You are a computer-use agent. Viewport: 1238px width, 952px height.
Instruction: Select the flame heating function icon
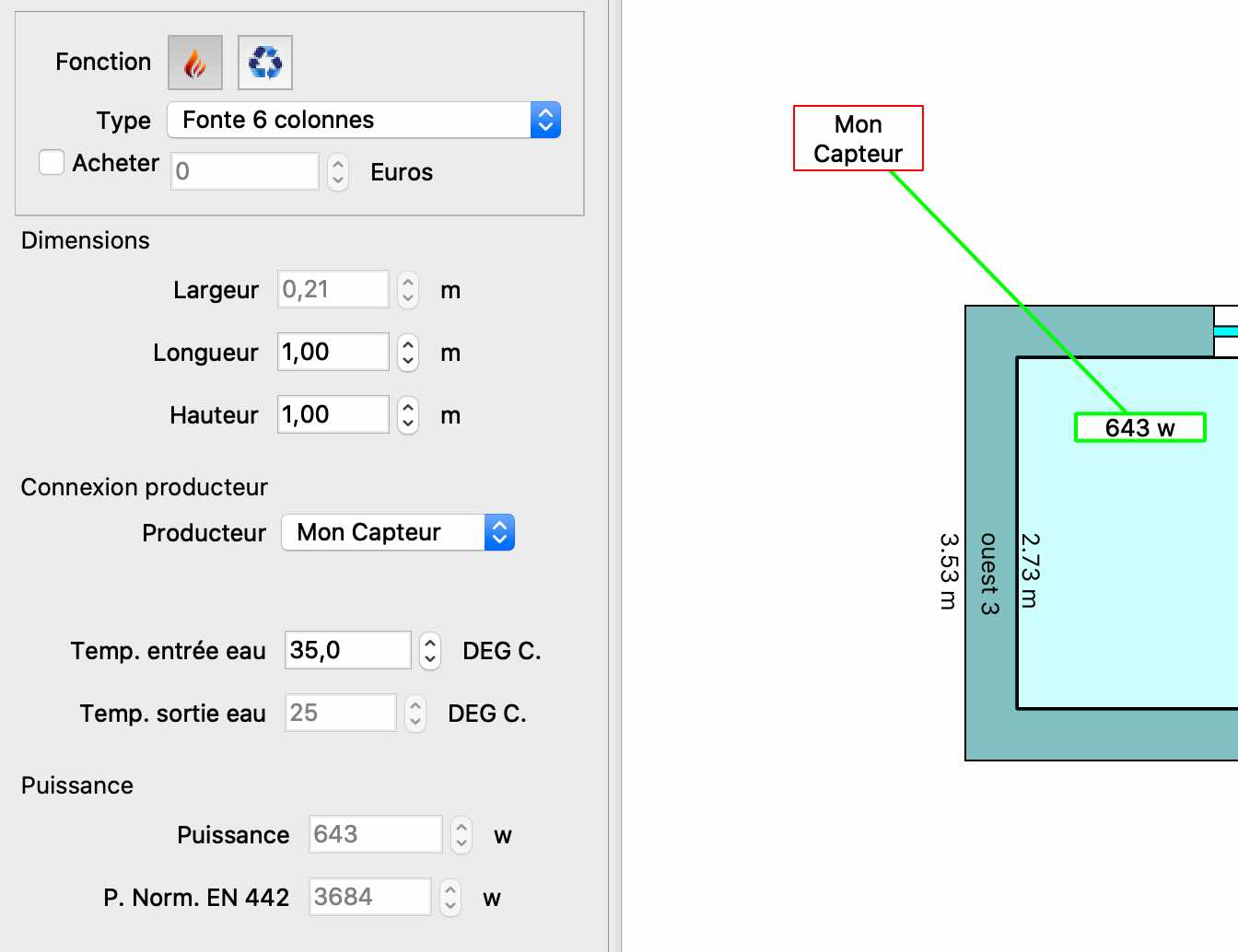[194, 63]
